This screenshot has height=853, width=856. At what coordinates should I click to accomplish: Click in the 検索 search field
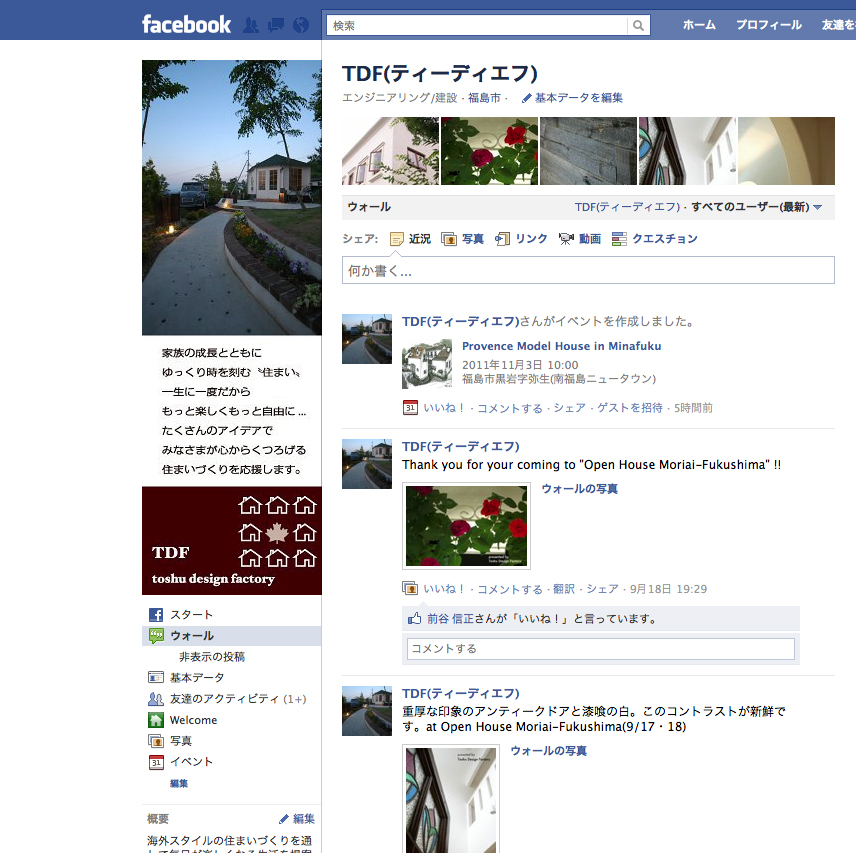(x=477, y=26)
